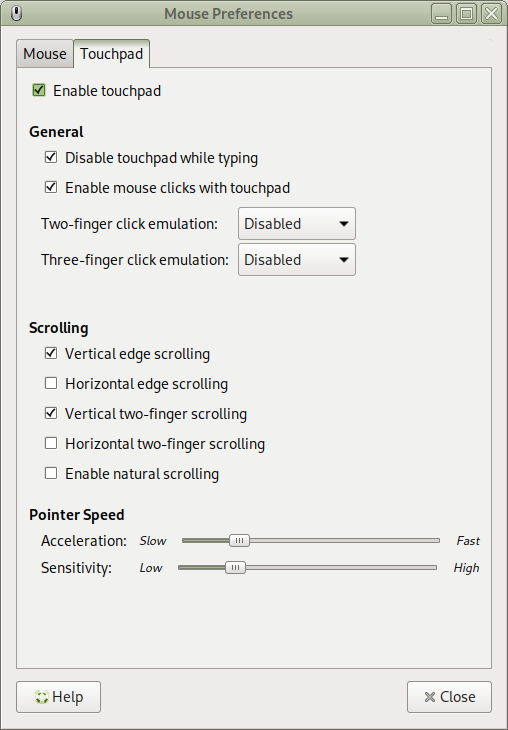Uncheck the Enable touchpad checkbox
Screen dimensions: 508x730
(x=39, y=90)
